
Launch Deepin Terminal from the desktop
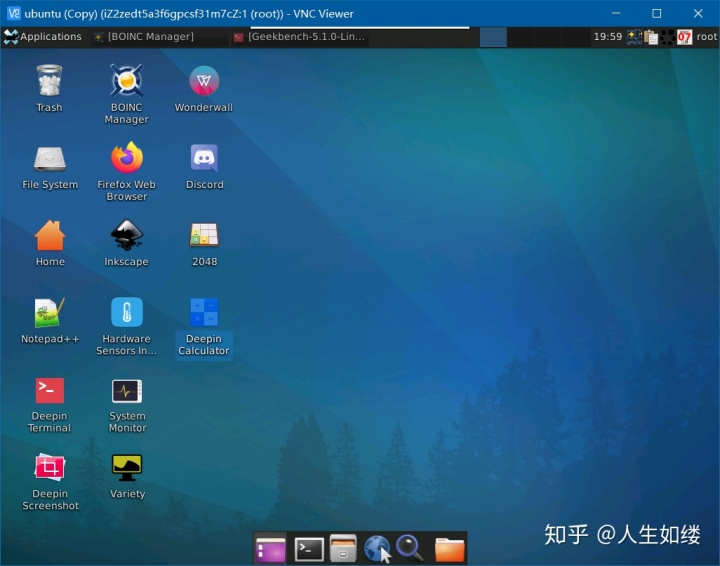(x=50, y=390)
